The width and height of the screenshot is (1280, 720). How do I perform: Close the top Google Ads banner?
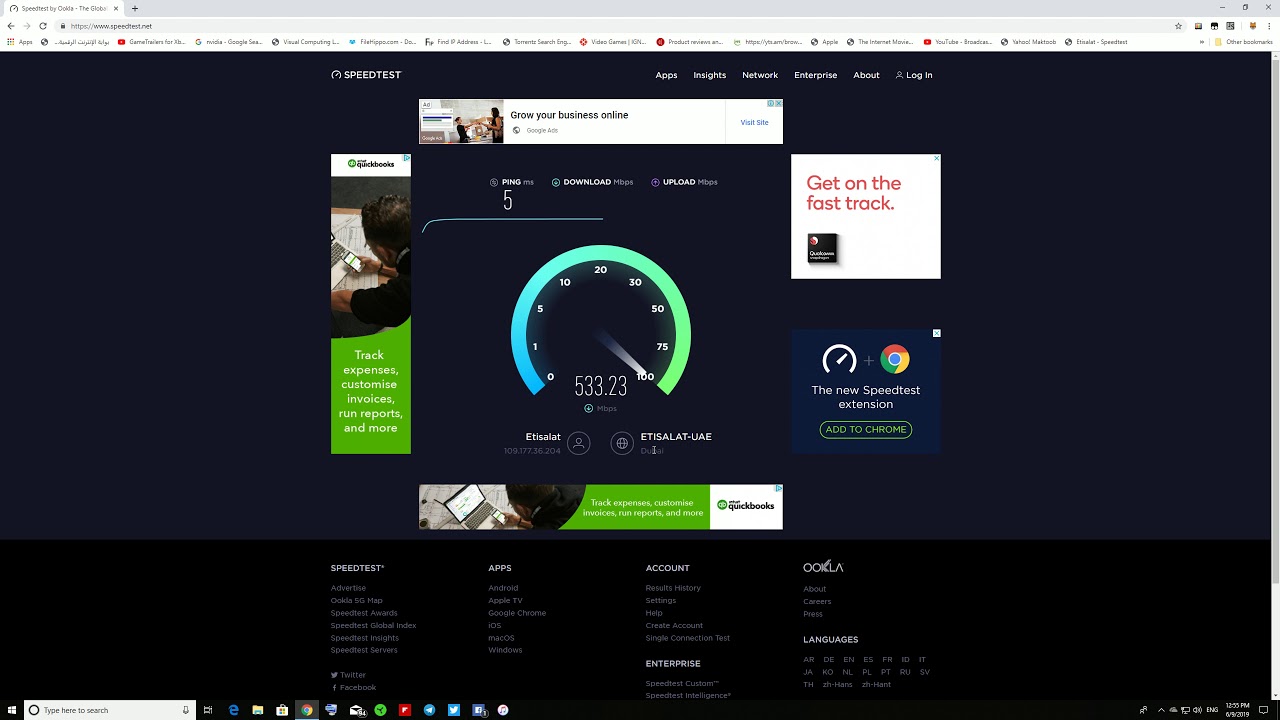click(778, 103)
